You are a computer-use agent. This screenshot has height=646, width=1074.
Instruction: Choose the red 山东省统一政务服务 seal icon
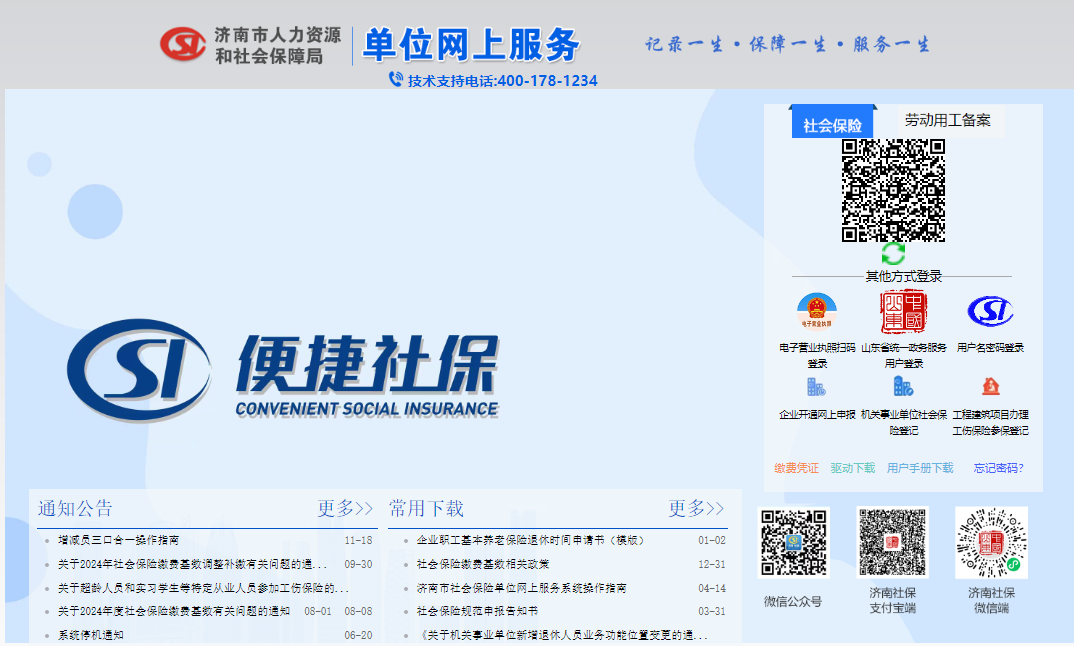pyautogui.click(x=903, y=312)
